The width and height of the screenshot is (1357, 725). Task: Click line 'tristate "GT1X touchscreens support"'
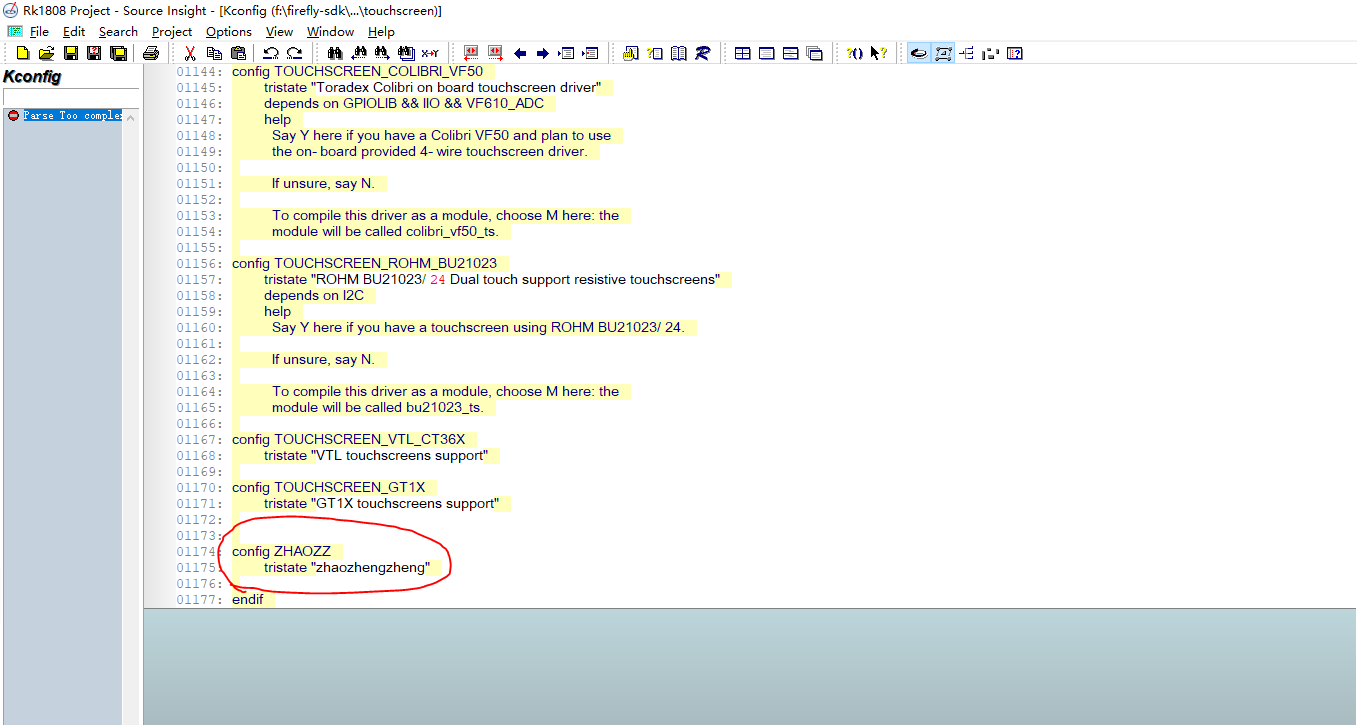click(381, 504)
